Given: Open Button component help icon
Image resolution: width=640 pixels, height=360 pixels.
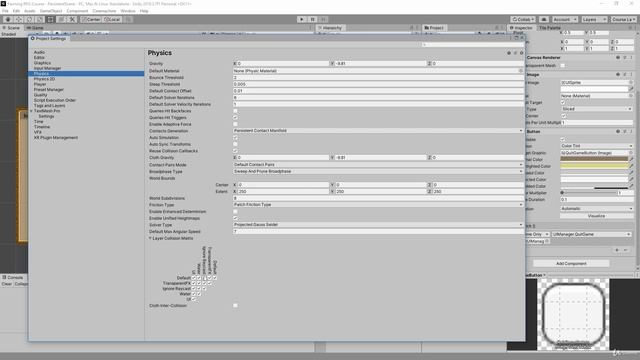Looking at the screenshot, I should 618,131.
